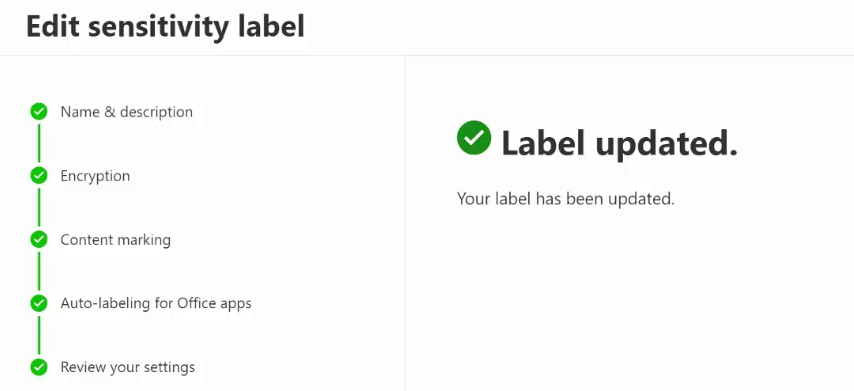The image size is (854, 391).
Task: Click the 'Your label has been updated' message
Action: click(566, 199)
